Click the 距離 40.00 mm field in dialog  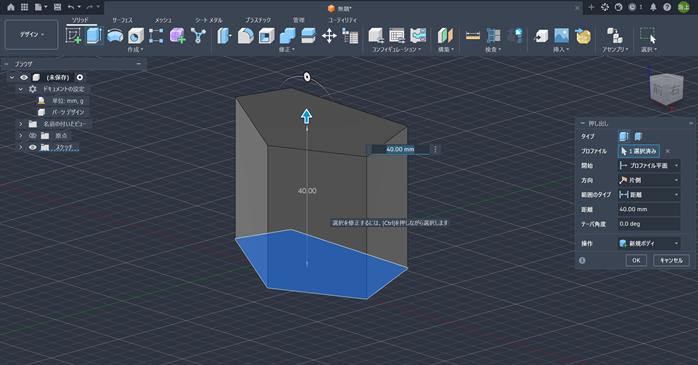pyautogui.click(x=649, y=209)
